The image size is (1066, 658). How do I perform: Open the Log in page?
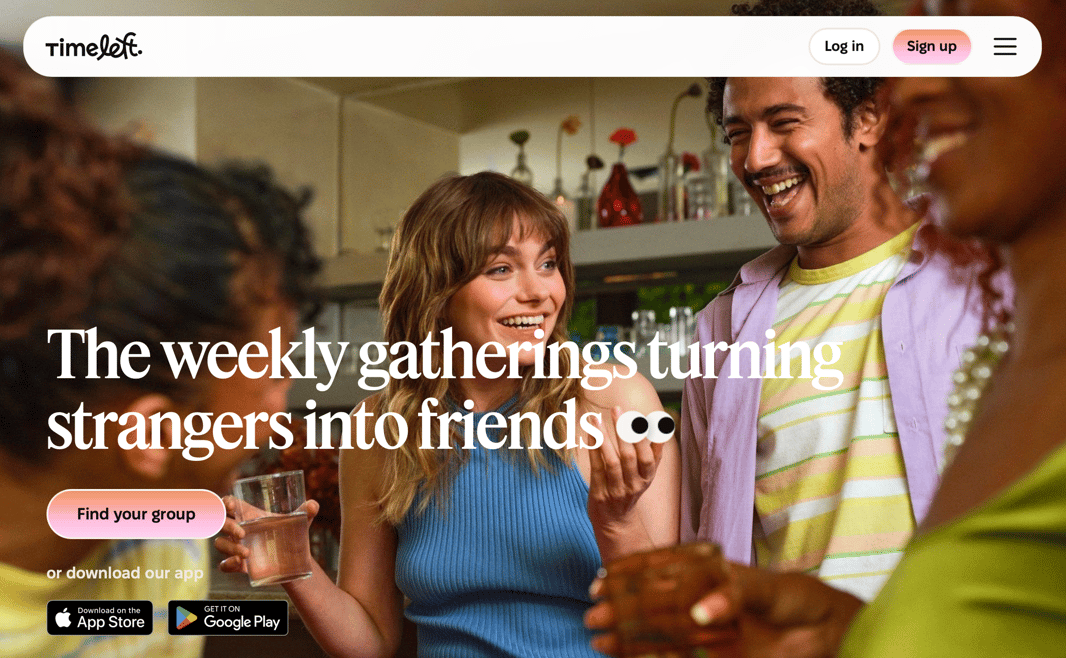pyautogui.click(x=844, y=46)
